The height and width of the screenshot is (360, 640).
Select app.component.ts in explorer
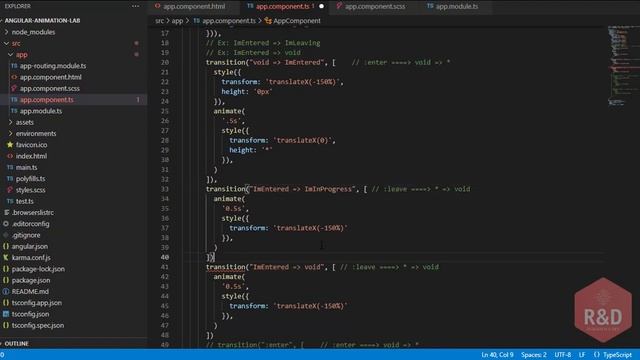pos(47,100)
